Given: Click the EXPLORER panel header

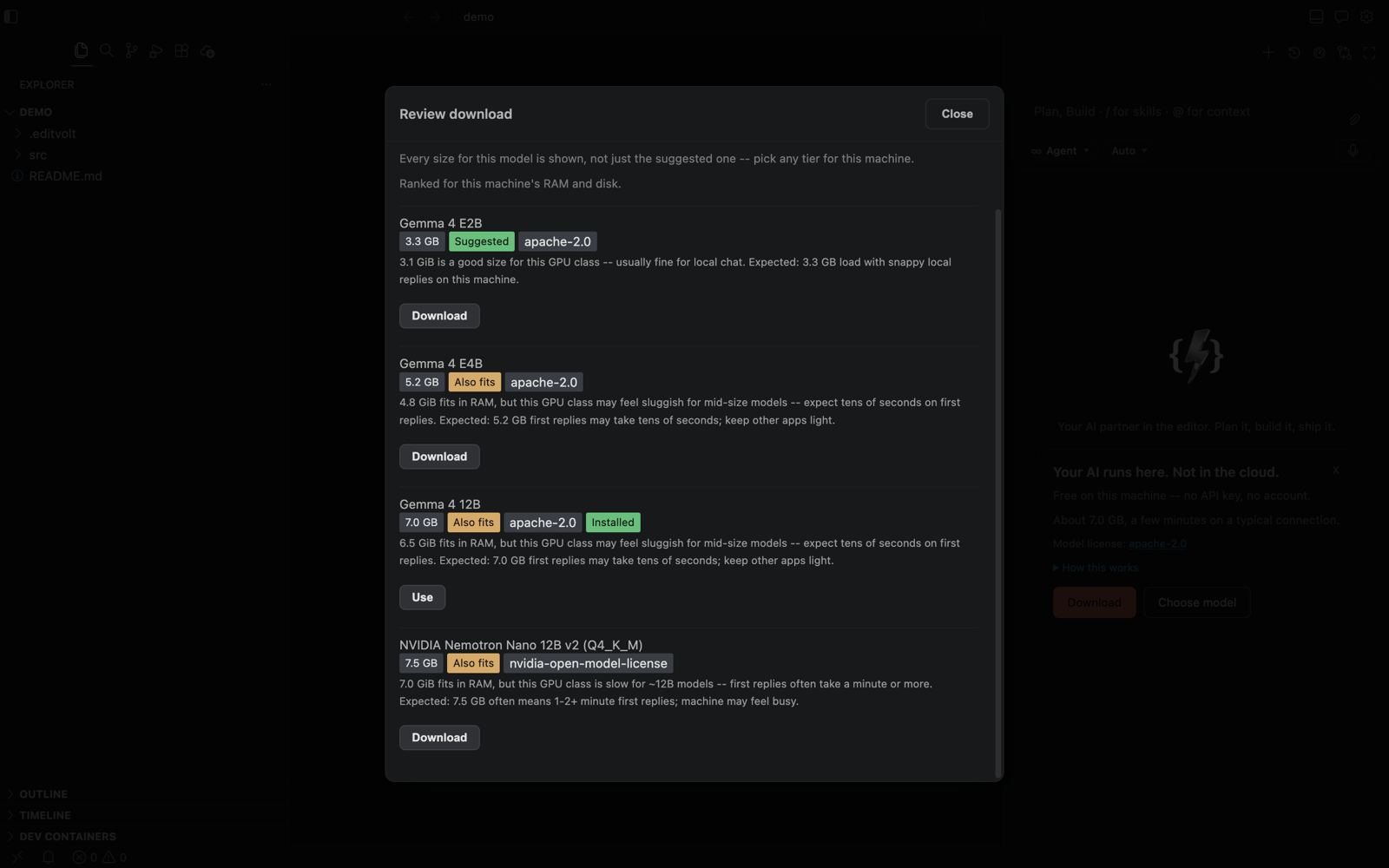Looking at the screenshot, I should click(47, 84).
